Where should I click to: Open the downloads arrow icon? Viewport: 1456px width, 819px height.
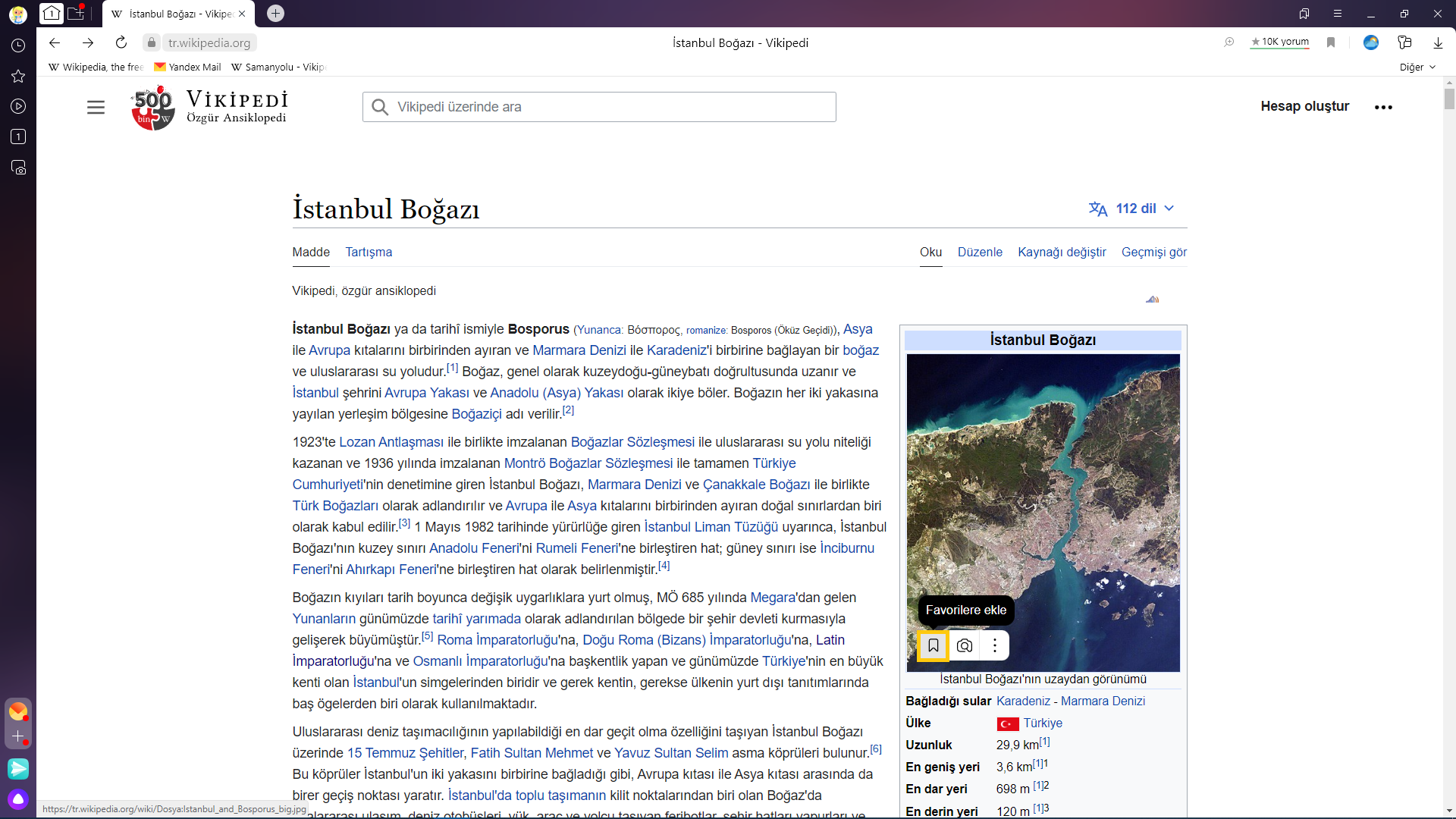[x=1438, y=42]
